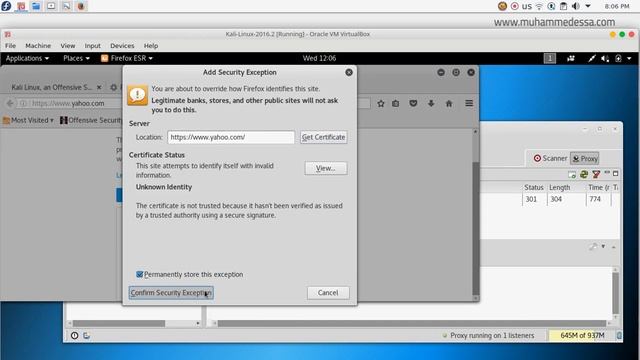Open the Kali system power dropdown arrow
640x360 pixels.
[x=629, y=58]
